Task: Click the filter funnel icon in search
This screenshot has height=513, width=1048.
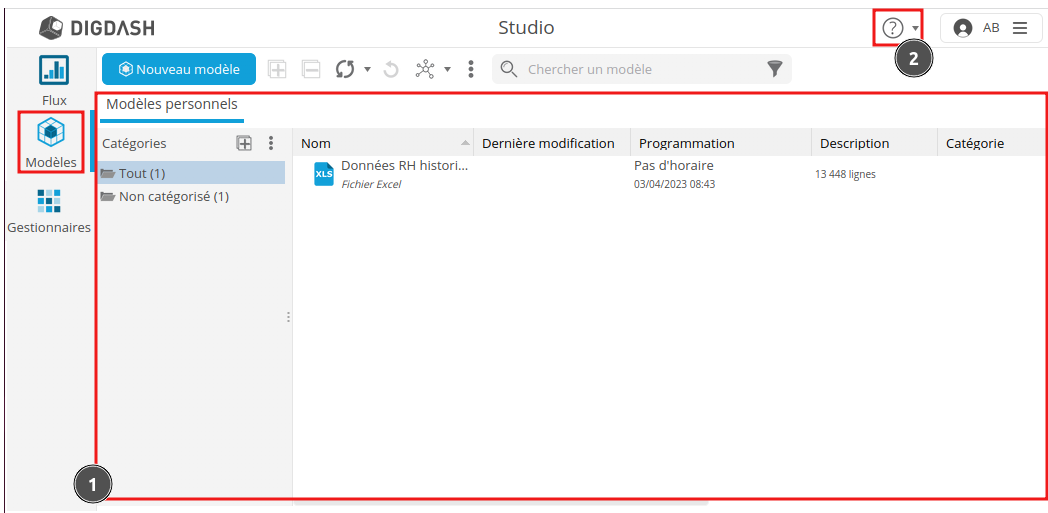Action: tap(774, 69)
